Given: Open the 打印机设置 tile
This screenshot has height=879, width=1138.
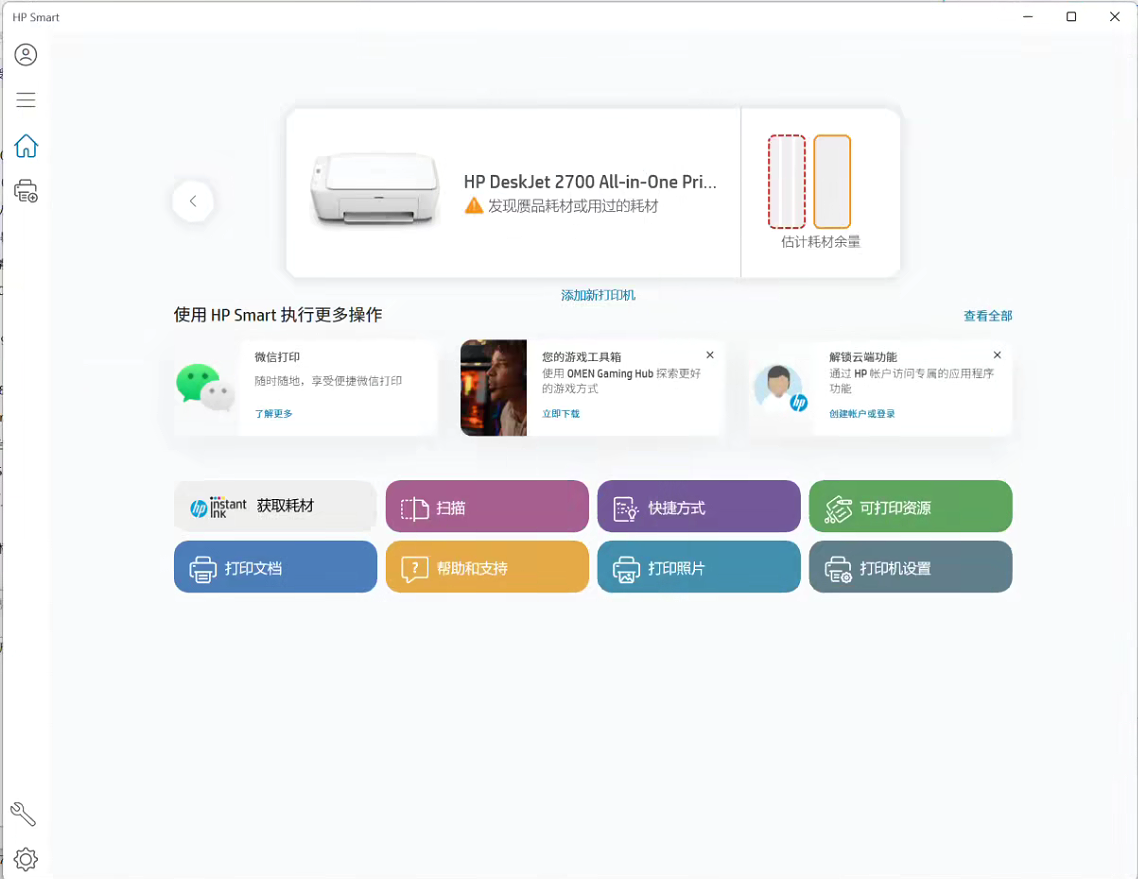Looking at the screenshot, I should [x=911, y=567].
